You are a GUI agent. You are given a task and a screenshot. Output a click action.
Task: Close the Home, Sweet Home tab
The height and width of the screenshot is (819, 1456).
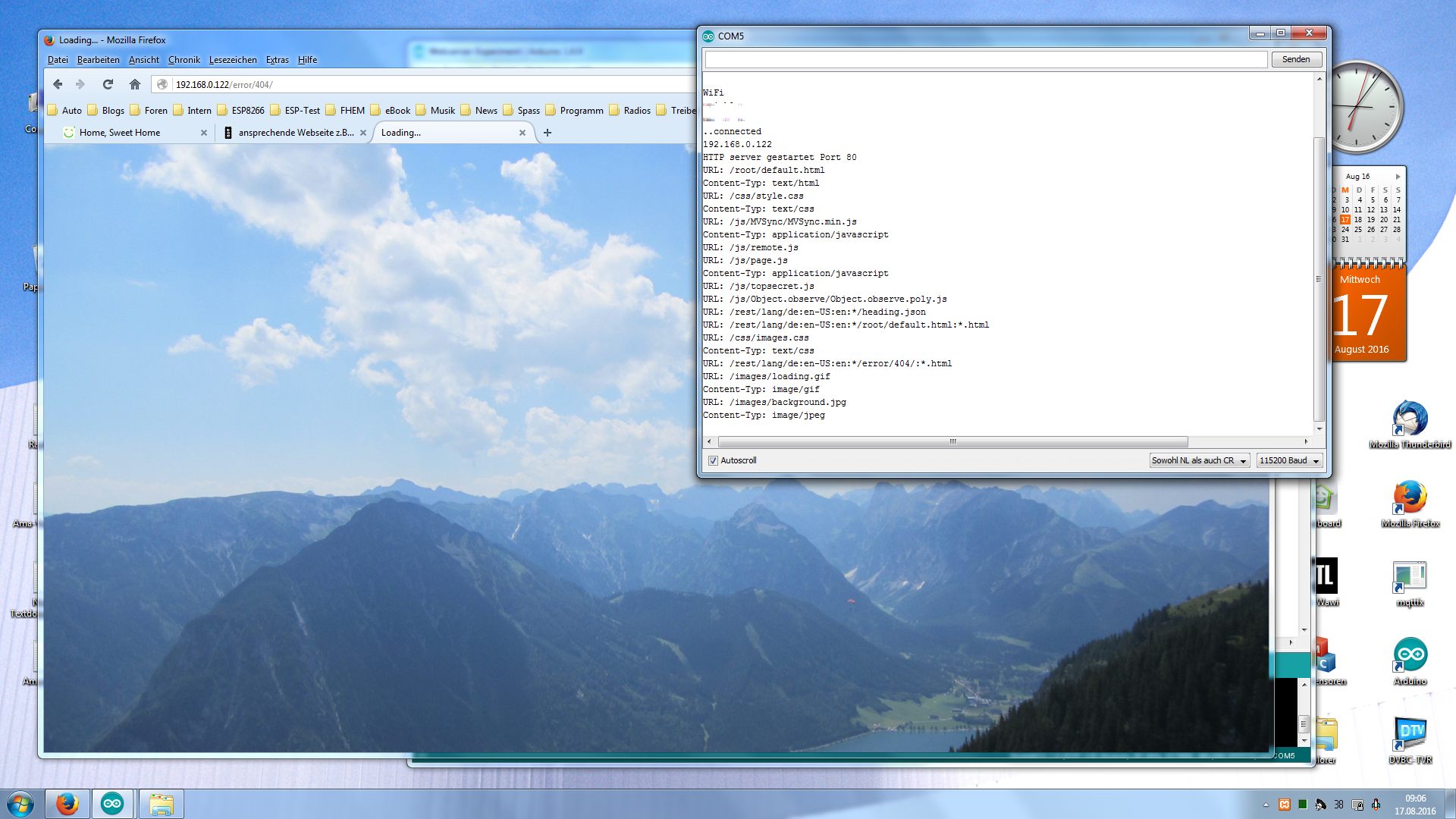tap(203, 133)
